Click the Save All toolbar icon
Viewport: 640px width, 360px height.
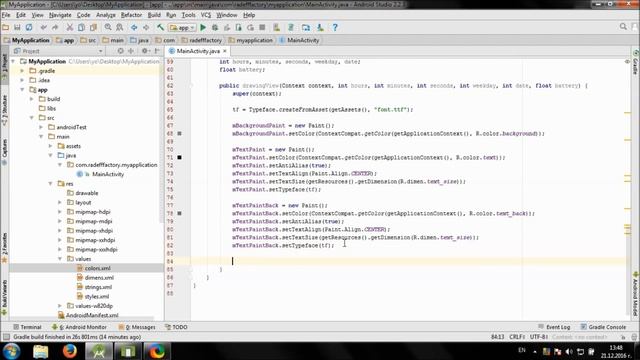17,27
